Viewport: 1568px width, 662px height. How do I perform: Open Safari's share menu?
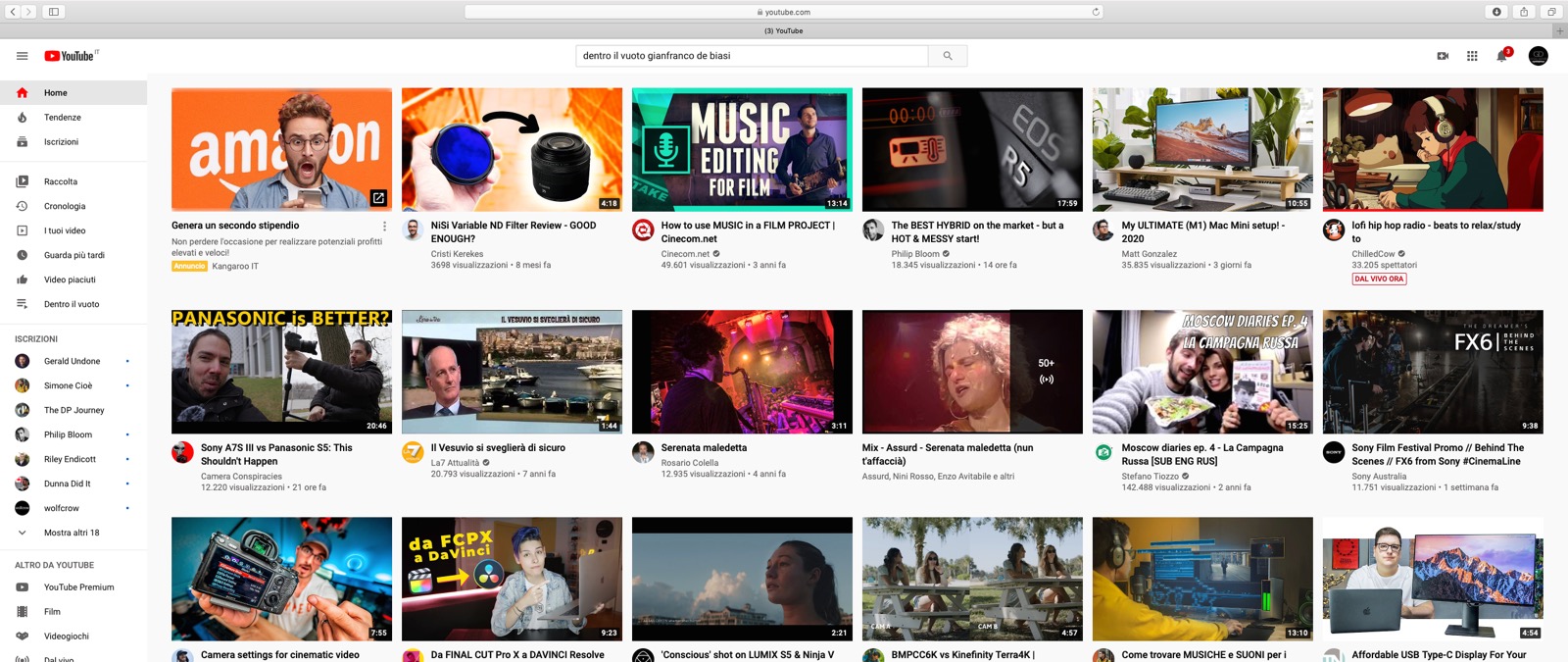(1524, 12)
